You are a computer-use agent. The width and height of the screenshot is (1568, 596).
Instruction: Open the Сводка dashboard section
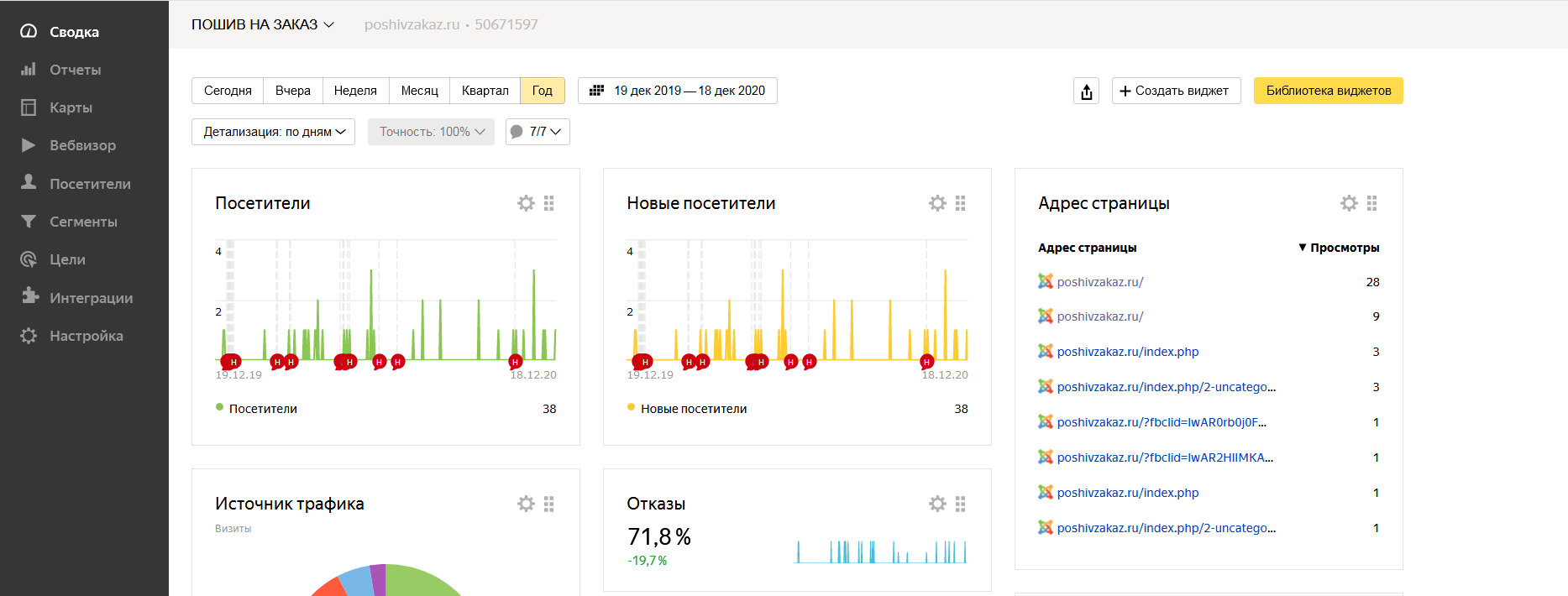click(74, 32)
